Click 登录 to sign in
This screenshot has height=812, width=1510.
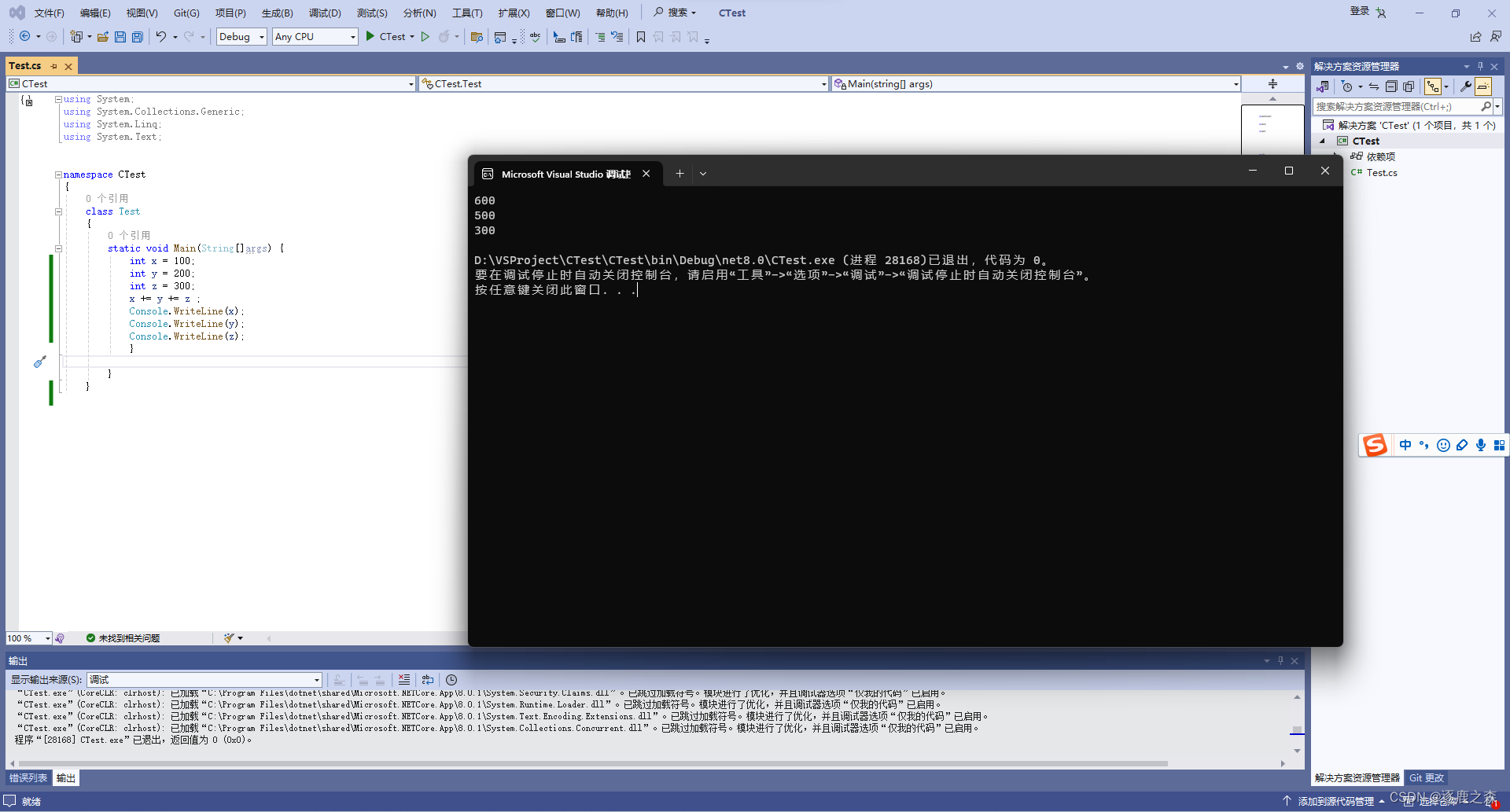tap(1360, 11)
